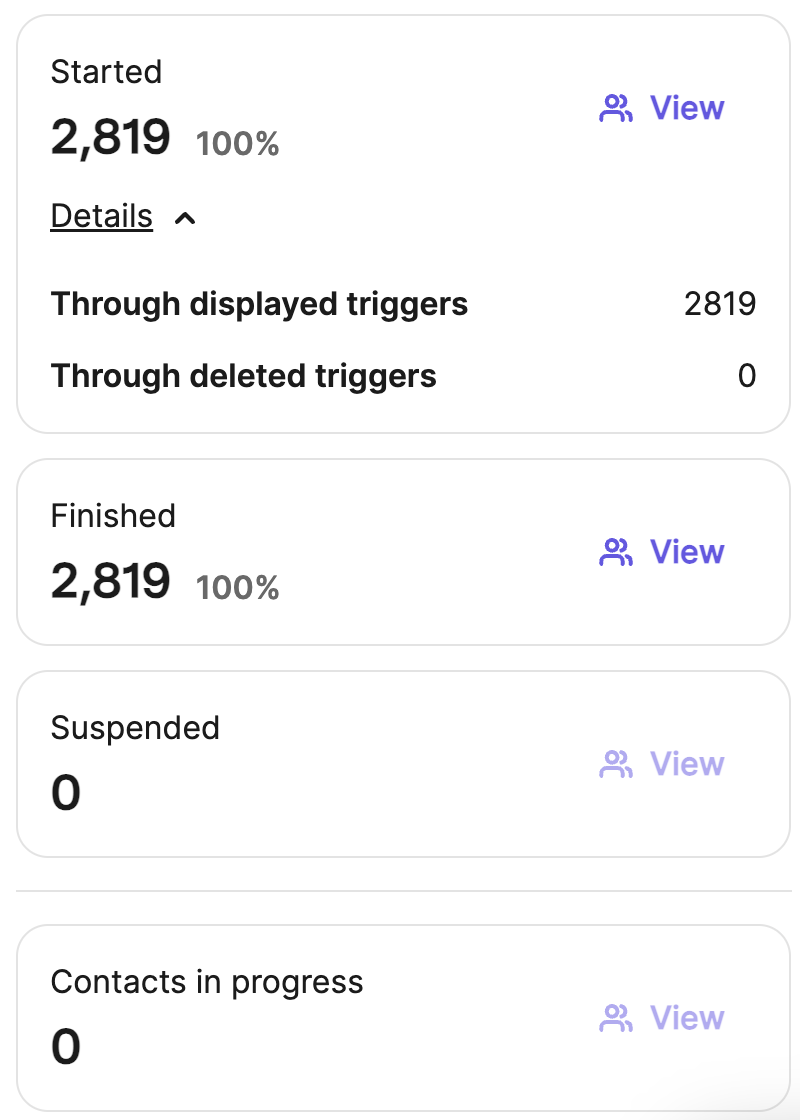Image resolution: width=800 pixels, height=1120 pixels.
Task: Open the View link for Finished contacts
Action: tap(687, 552)
